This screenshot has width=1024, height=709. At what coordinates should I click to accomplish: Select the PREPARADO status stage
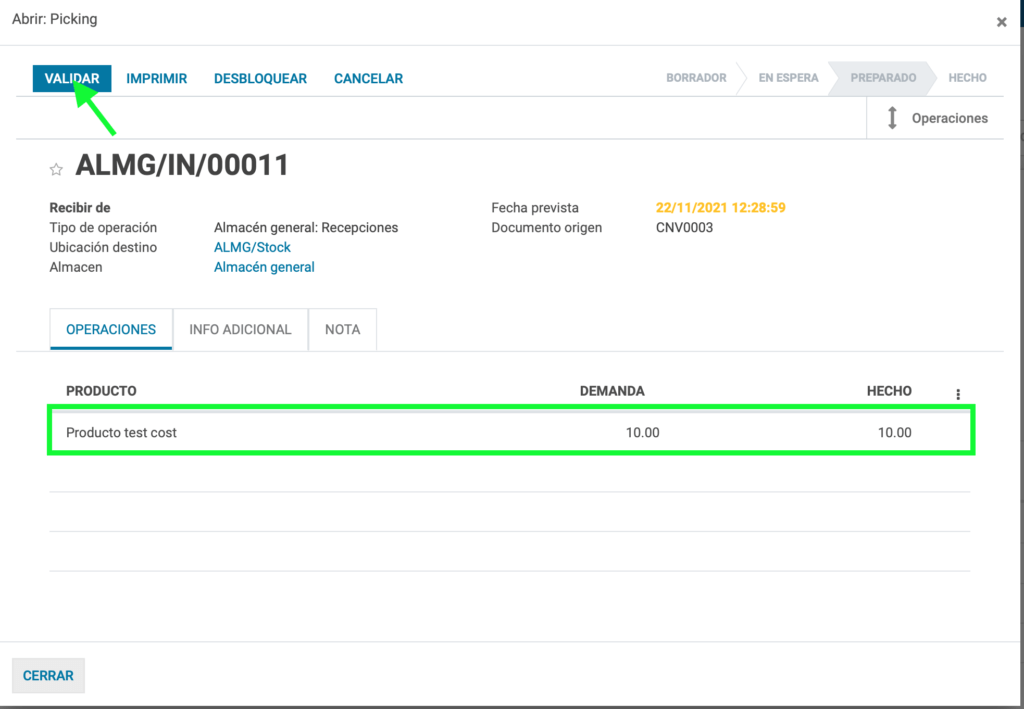[883, 78]
